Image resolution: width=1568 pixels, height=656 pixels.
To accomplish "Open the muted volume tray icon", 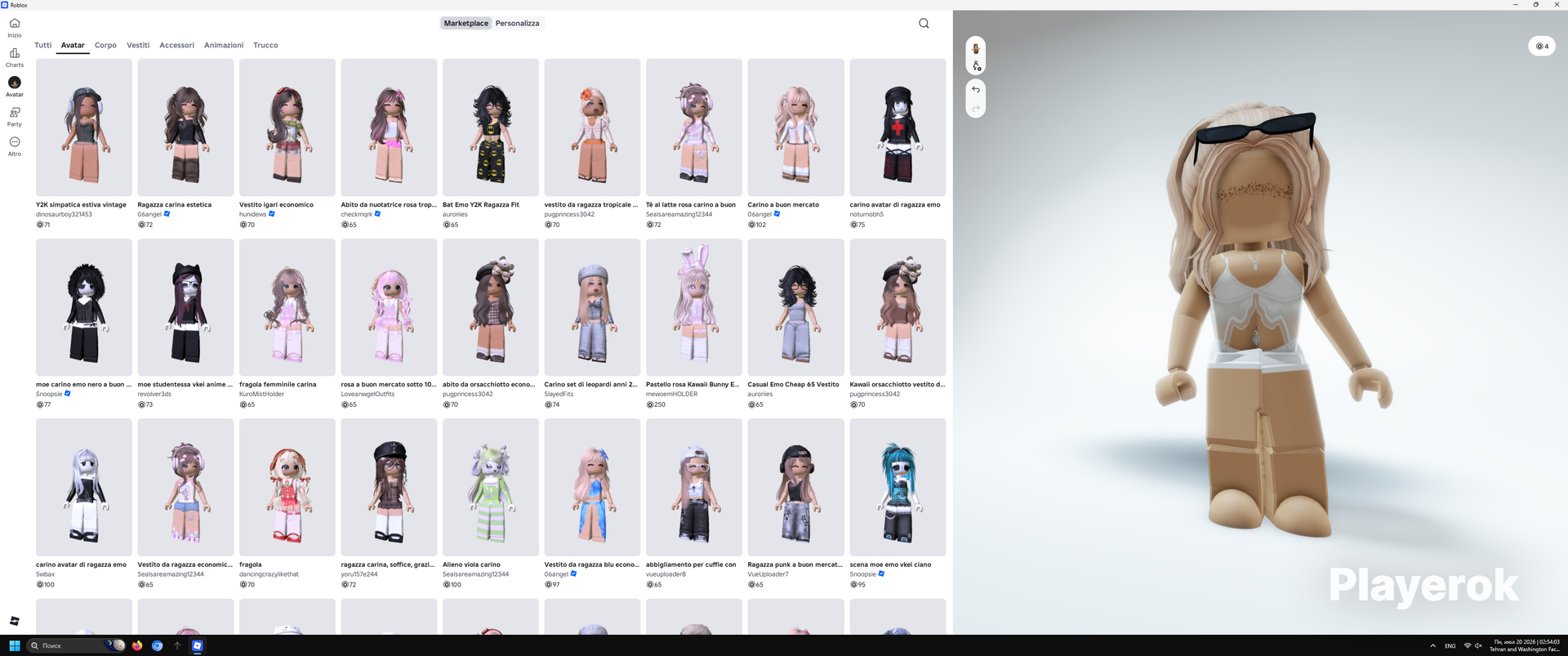I will tap(1478, 645).
